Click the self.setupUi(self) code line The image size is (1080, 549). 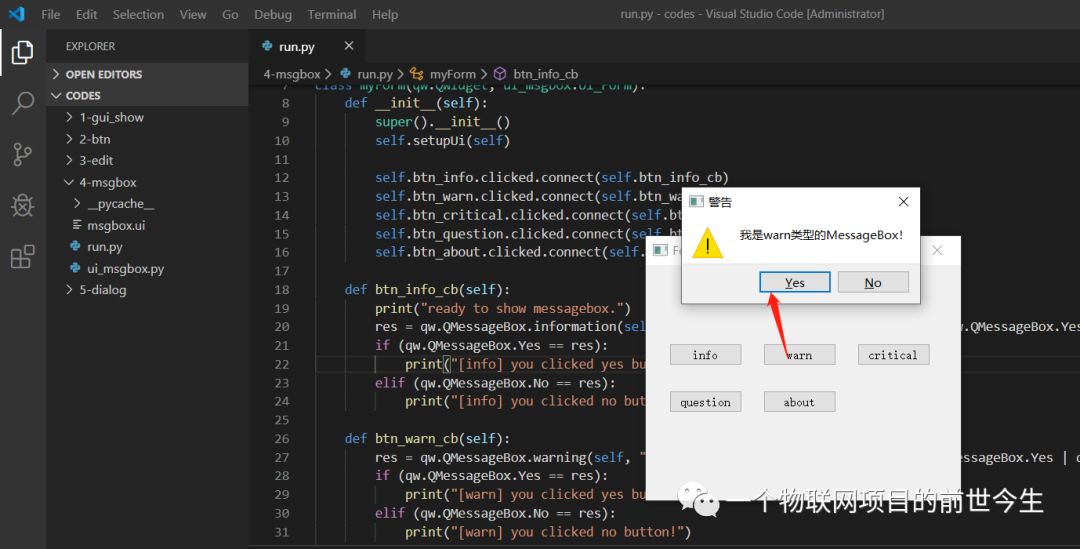click(442, 141)
